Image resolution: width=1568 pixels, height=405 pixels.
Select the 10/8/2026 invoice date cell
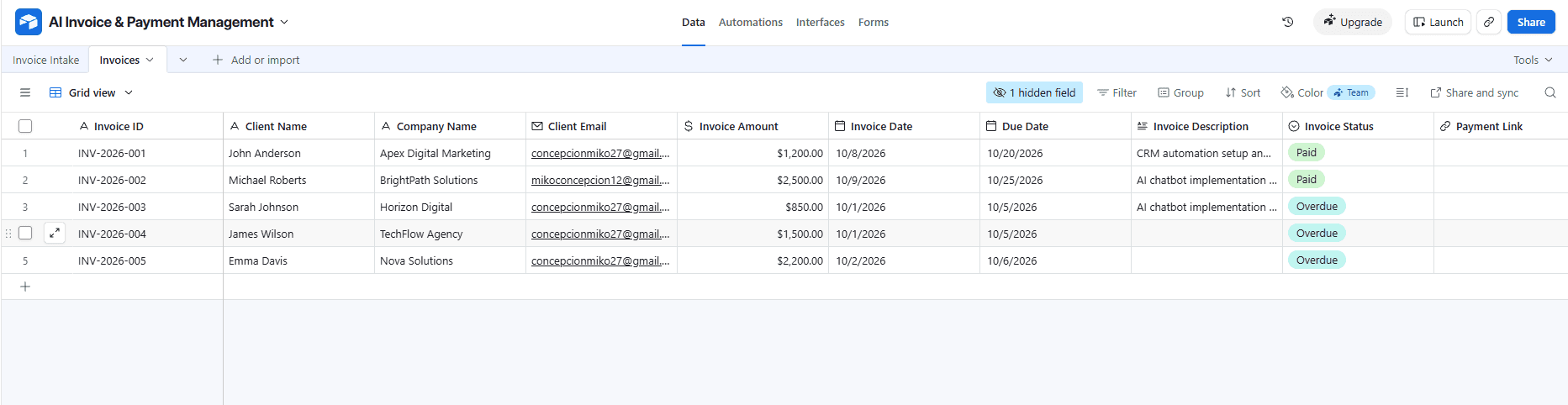[904, 153]
